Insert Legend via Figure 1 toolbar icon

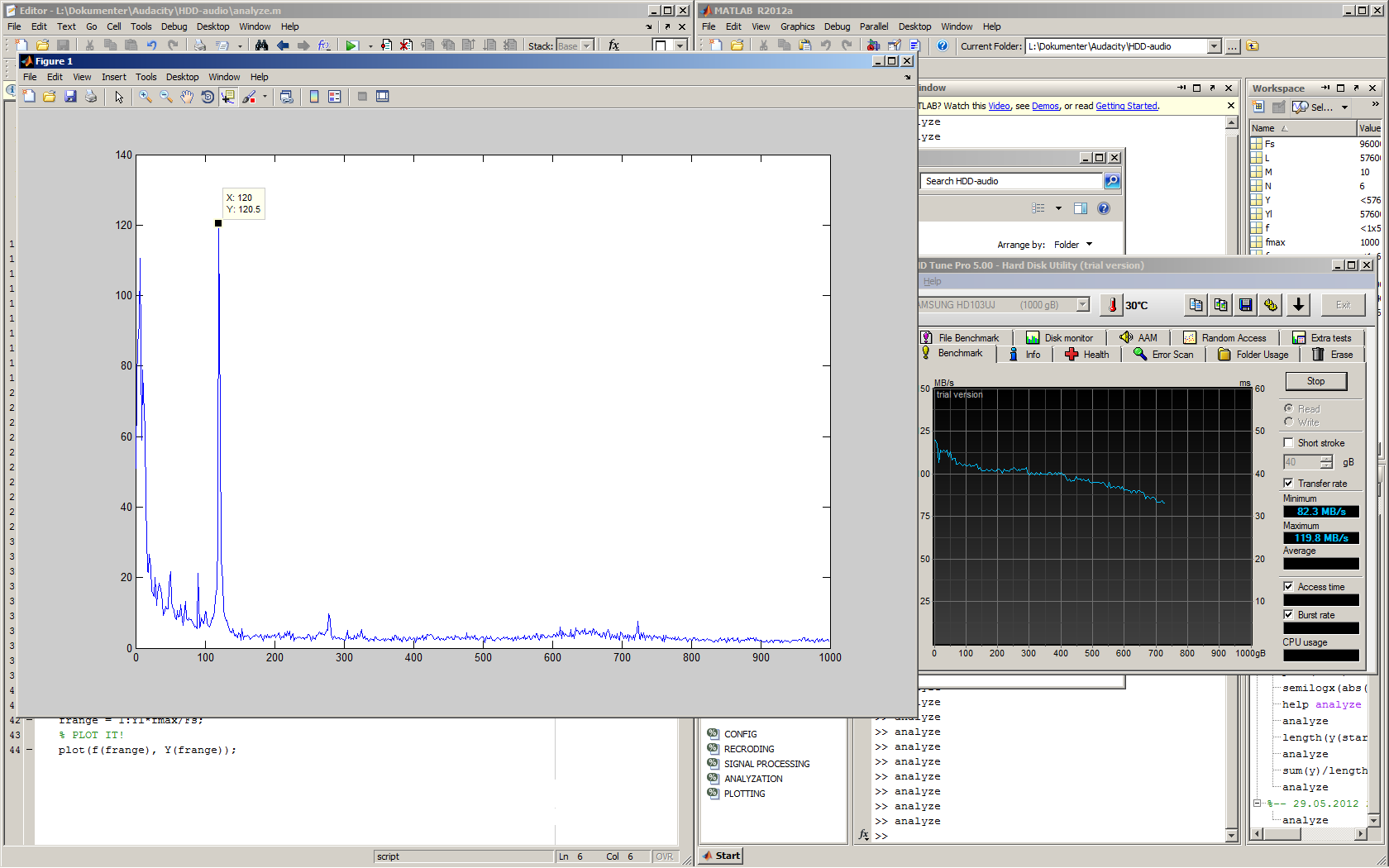pyautogui.click(x=335, y=97)
